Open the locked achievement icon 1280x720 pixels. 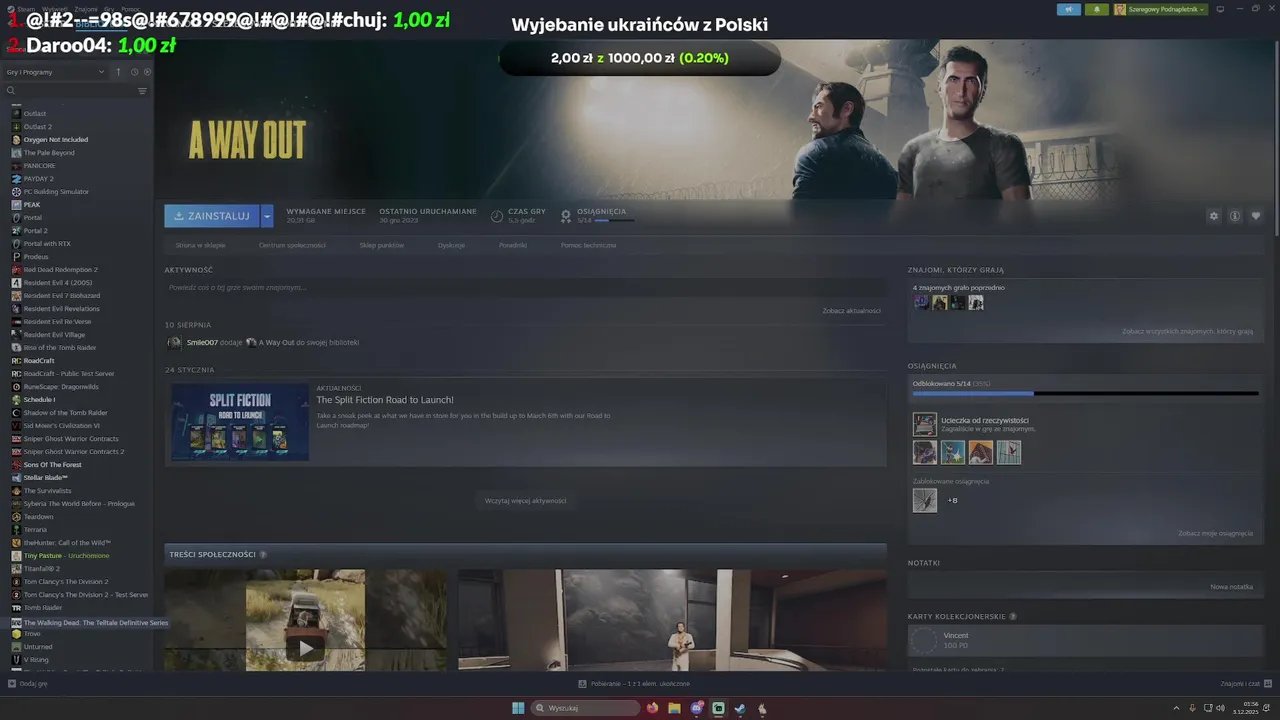[x=924, y=500]
